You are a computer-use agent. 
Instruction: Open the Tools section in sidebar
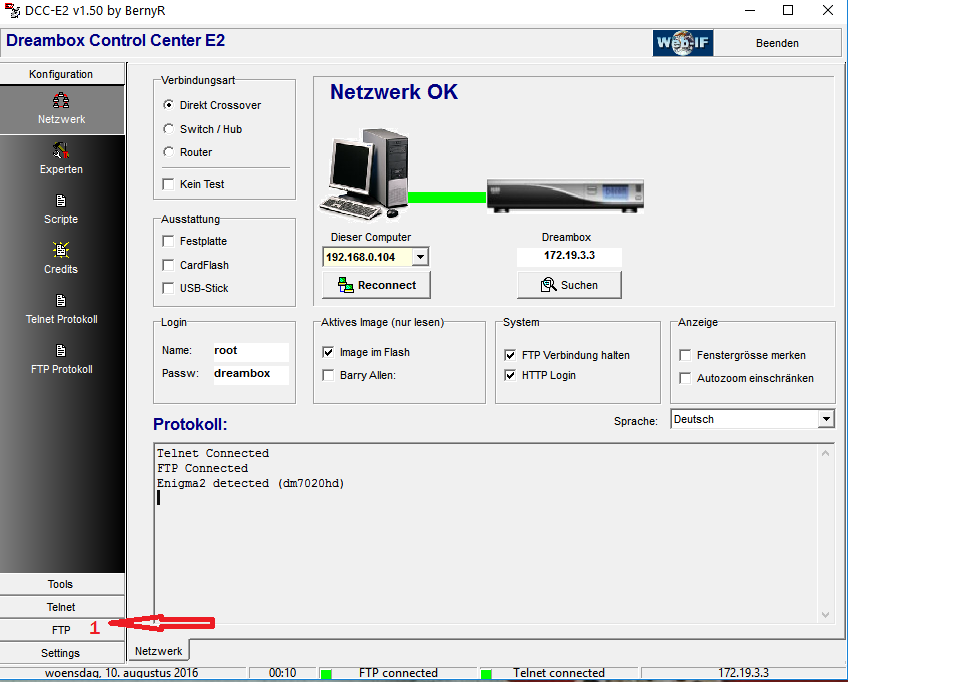[61, 584]
